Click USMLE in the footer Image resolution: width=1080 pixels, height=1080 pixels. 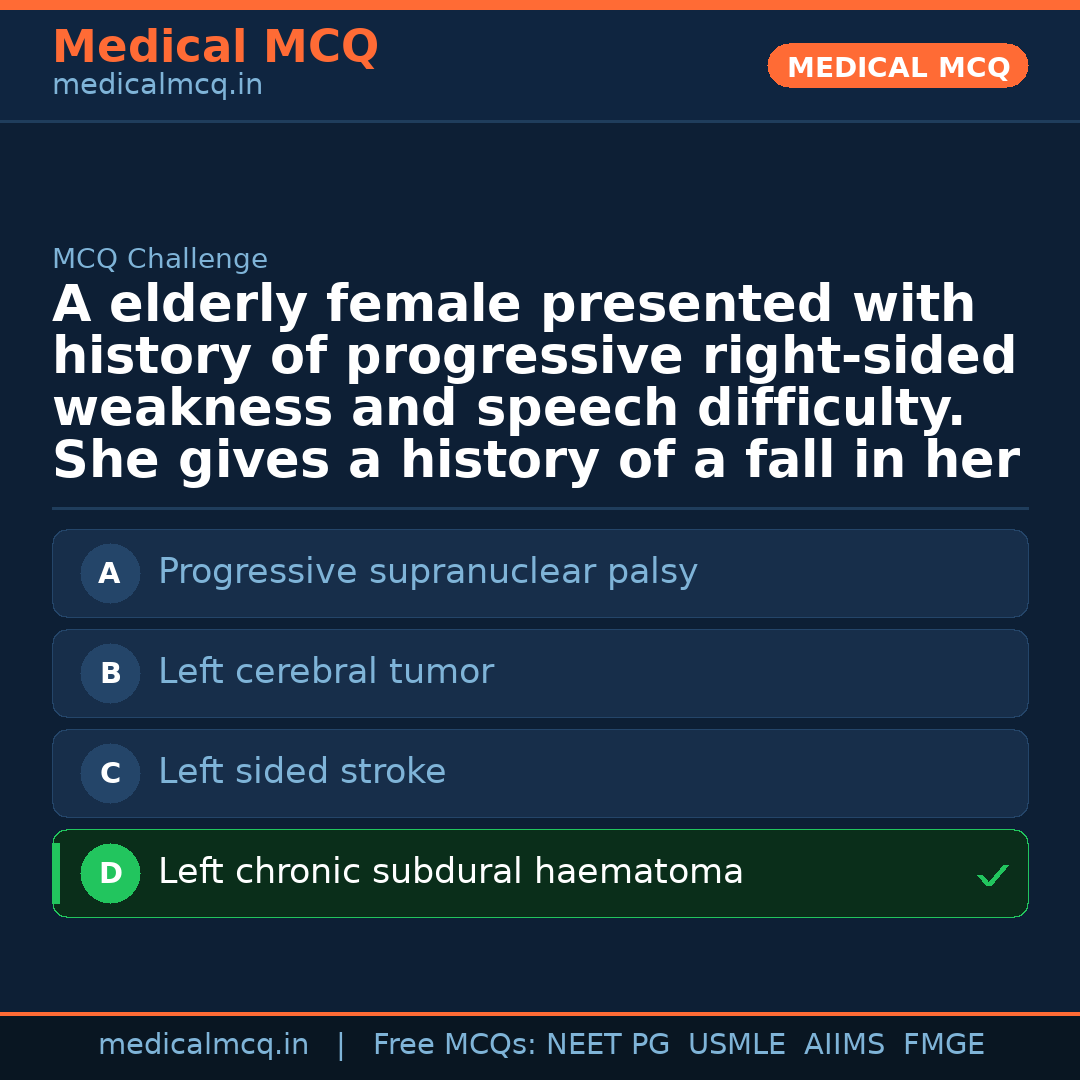(x=736, y=1045)
